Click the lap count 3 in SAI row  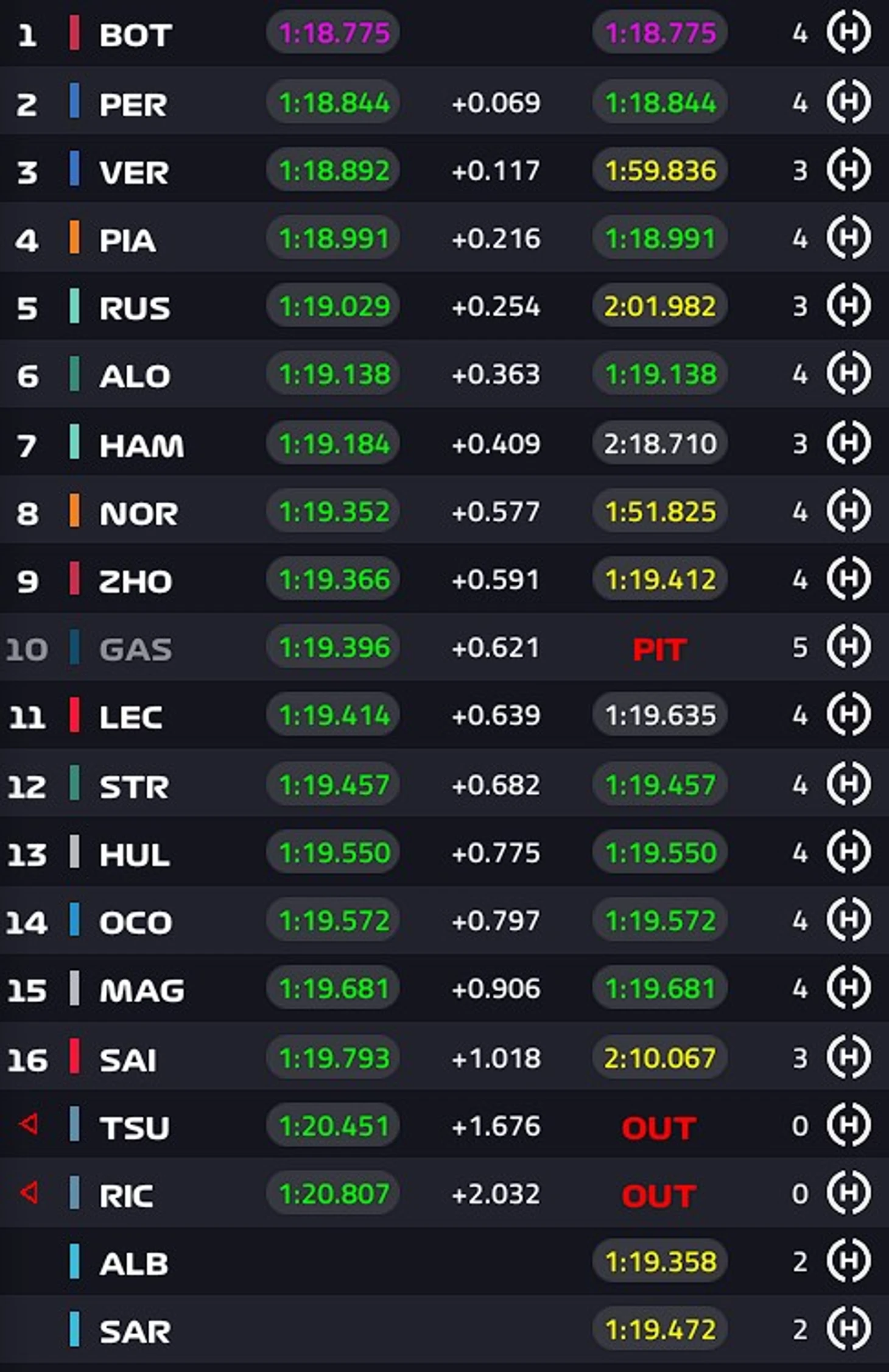pyautogui.click(x=800, y=1058)
